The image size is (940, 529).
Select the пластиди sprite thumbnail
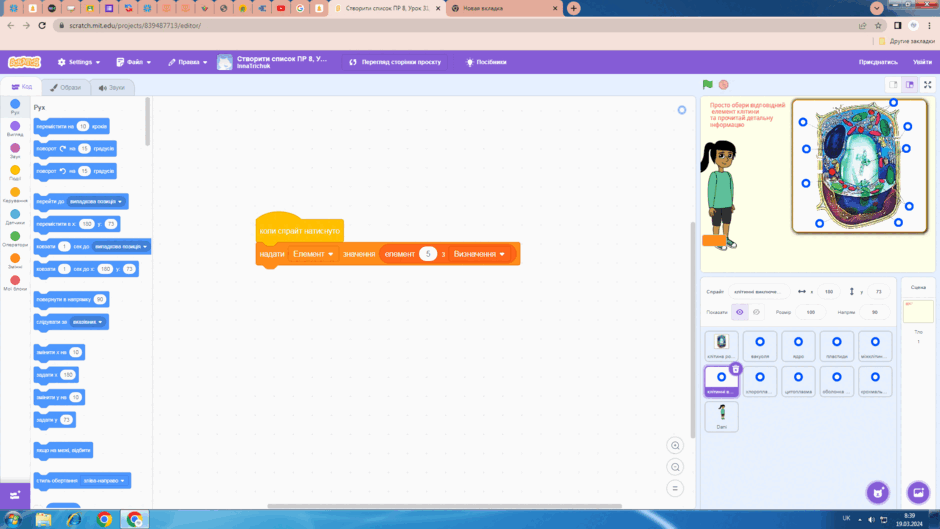click(836, 346)
